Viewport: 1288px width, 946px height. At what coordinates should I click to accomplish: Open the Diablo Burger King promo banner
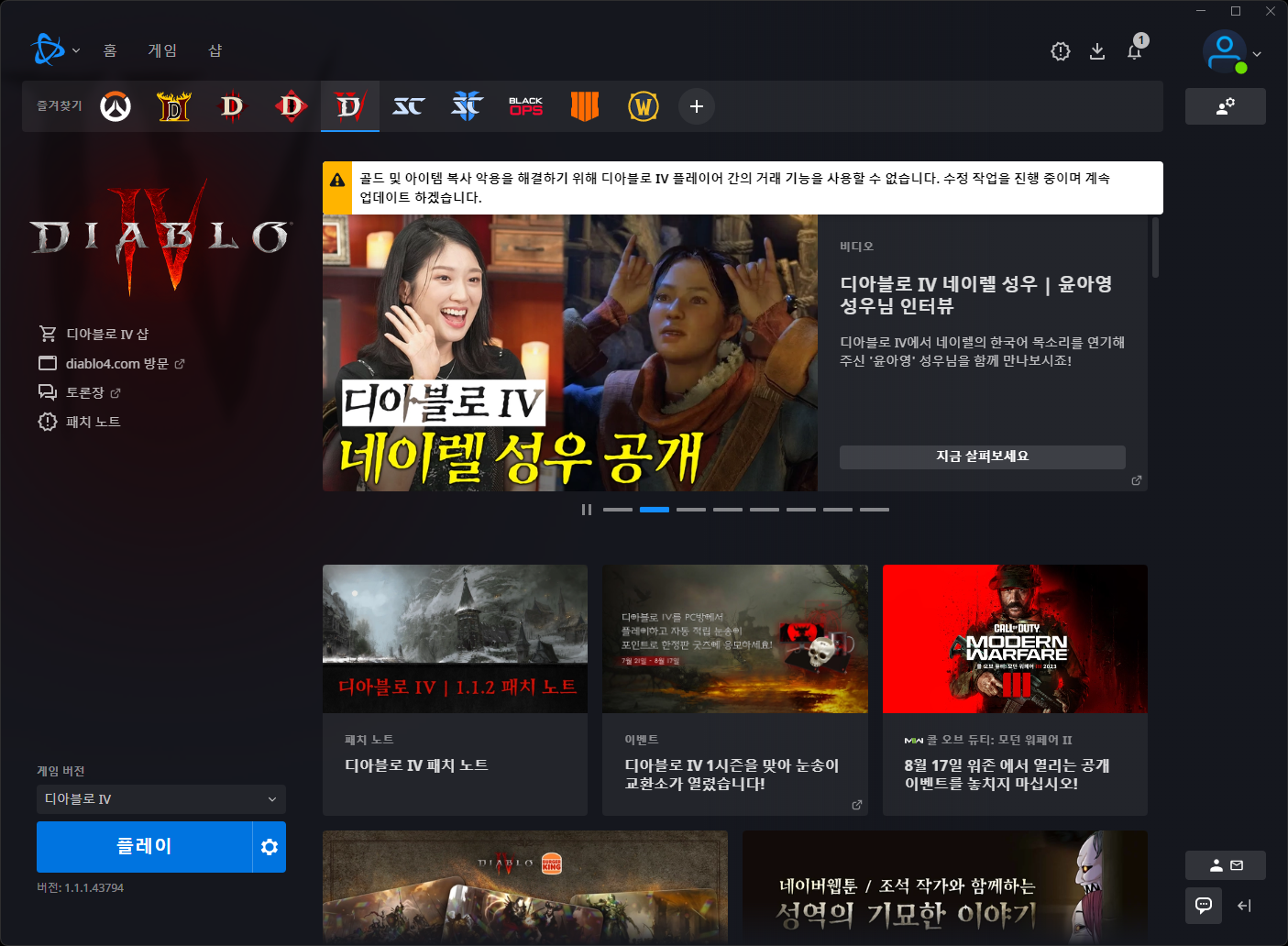point(525,886)
